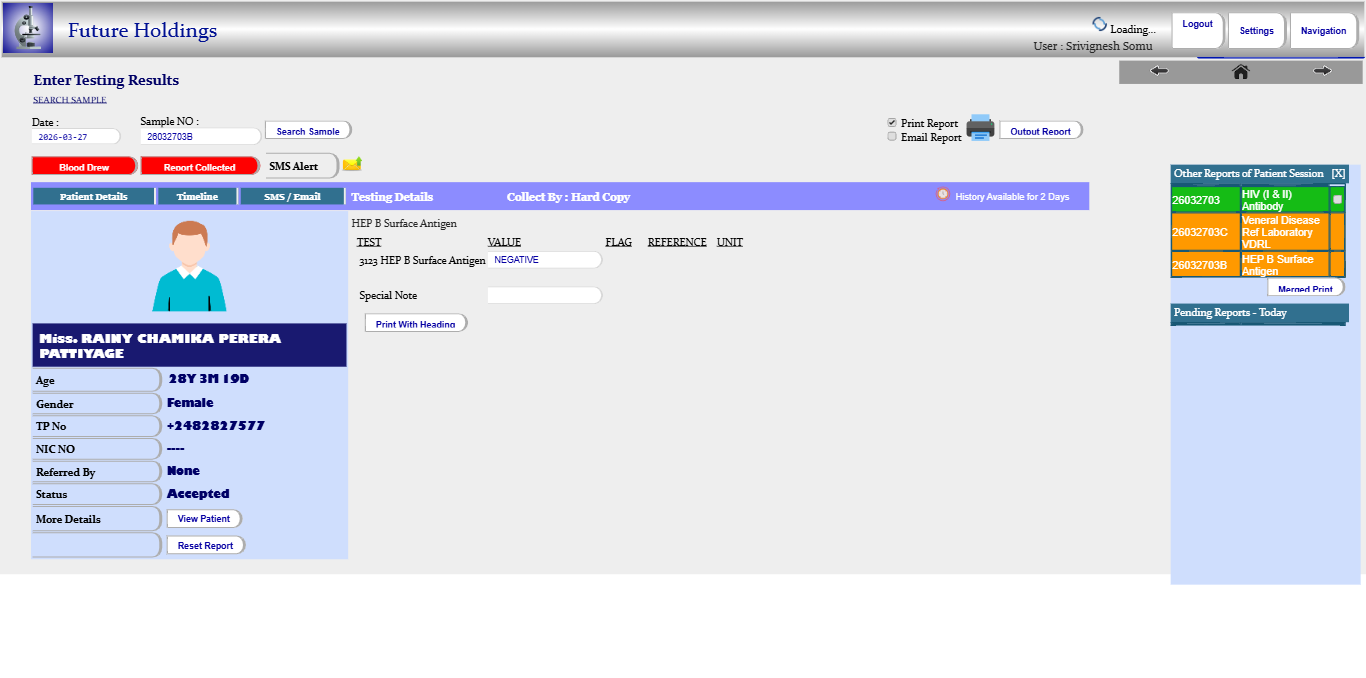Open the SMS / Email tab

pyautogui.click(x=292, y=197)
